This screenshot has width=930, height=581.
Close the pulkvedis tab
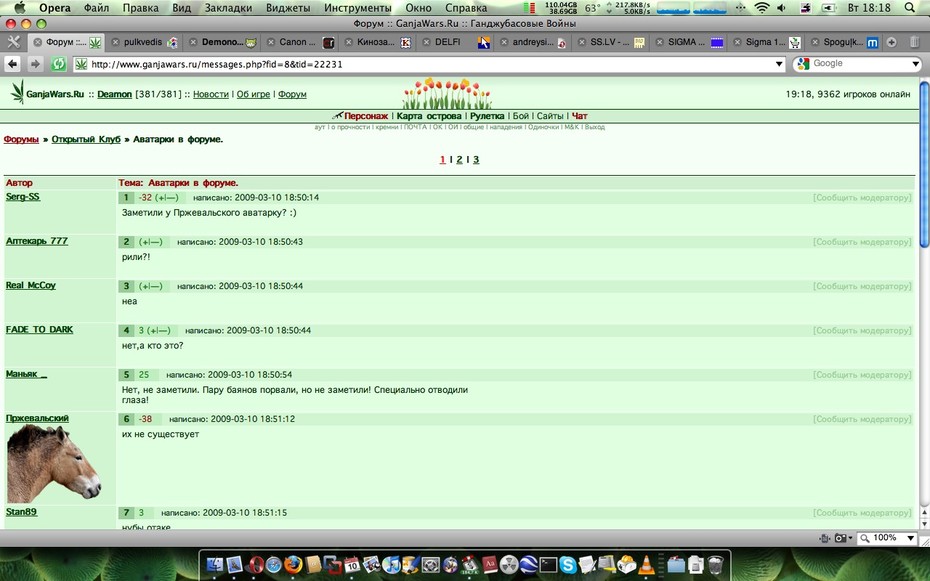[x=116, y=42]
